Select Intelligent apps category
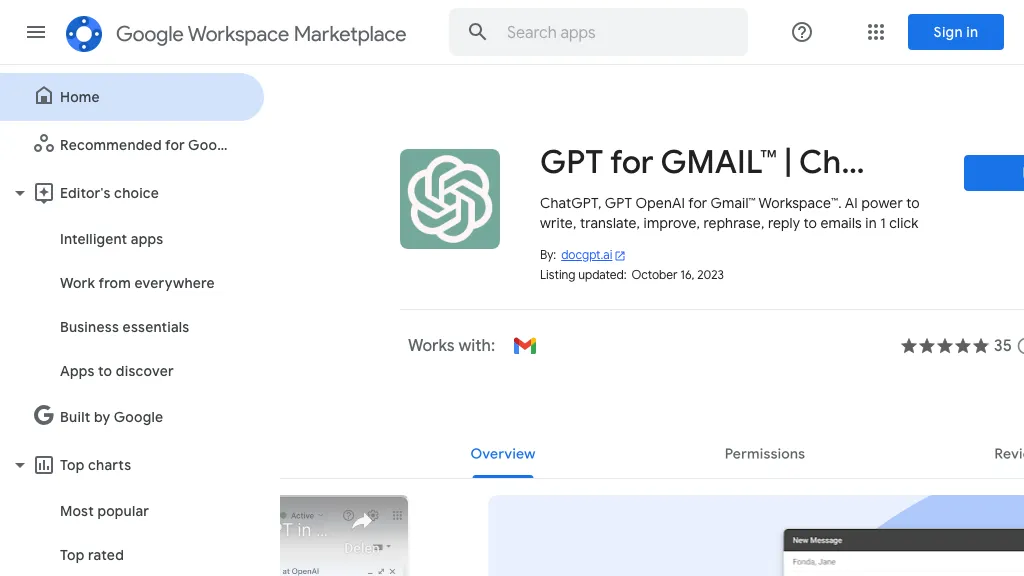Screen dimensions: 1024x576 111,239
